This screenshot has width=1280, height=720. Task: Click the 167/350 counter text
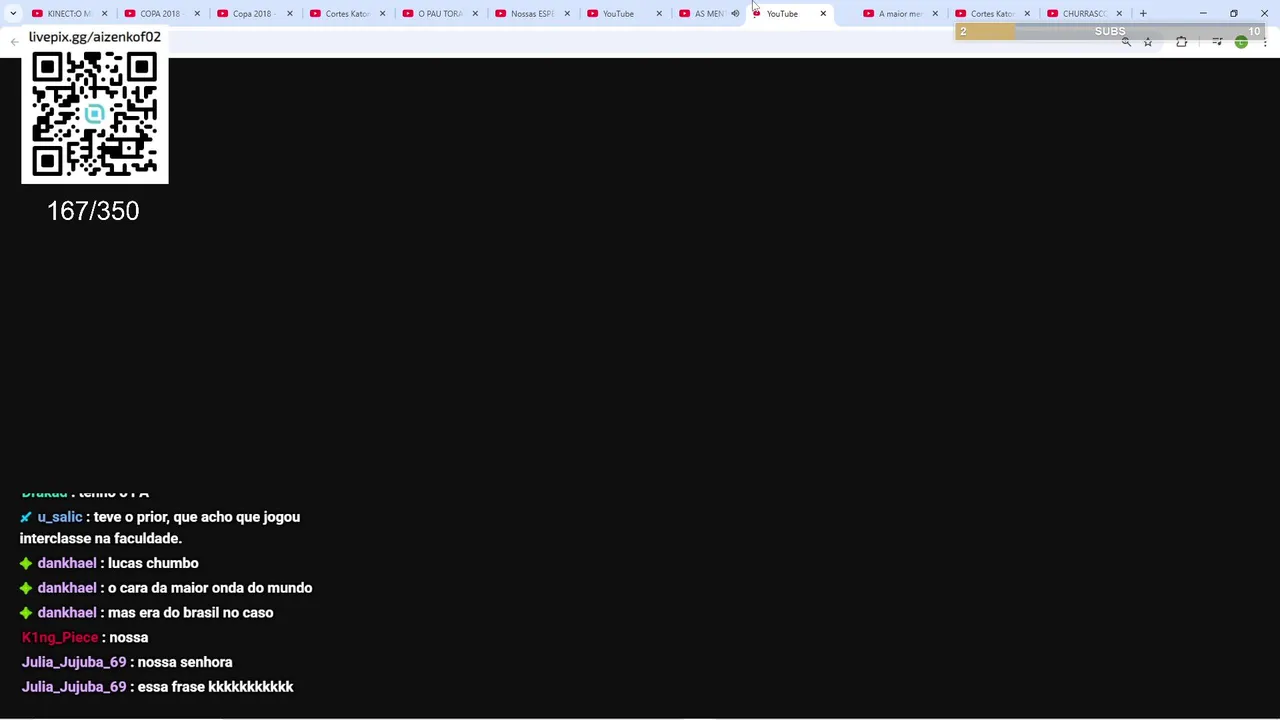[93, 211]
